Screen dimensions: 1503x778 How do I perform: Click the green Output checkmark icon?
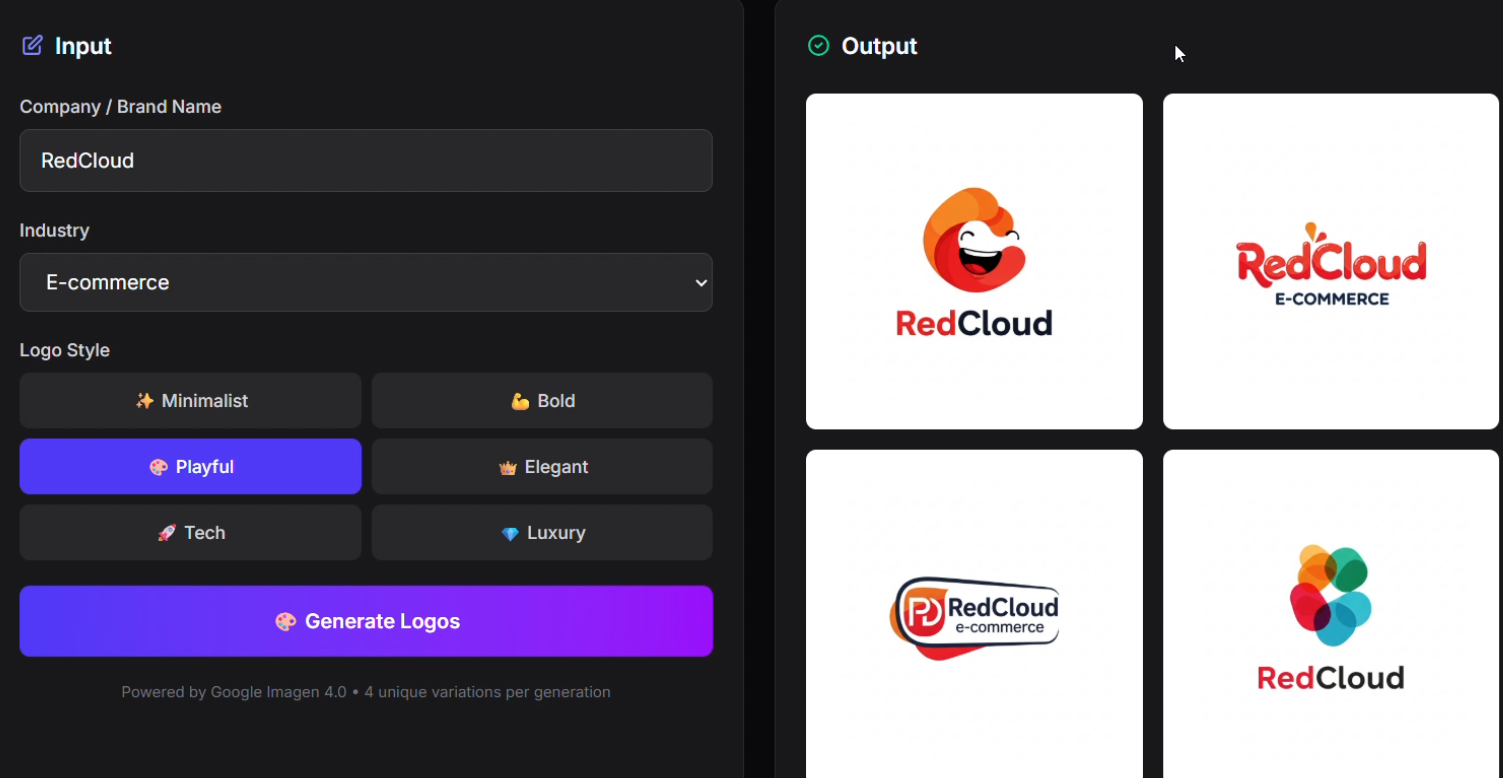tap(818, 45)
